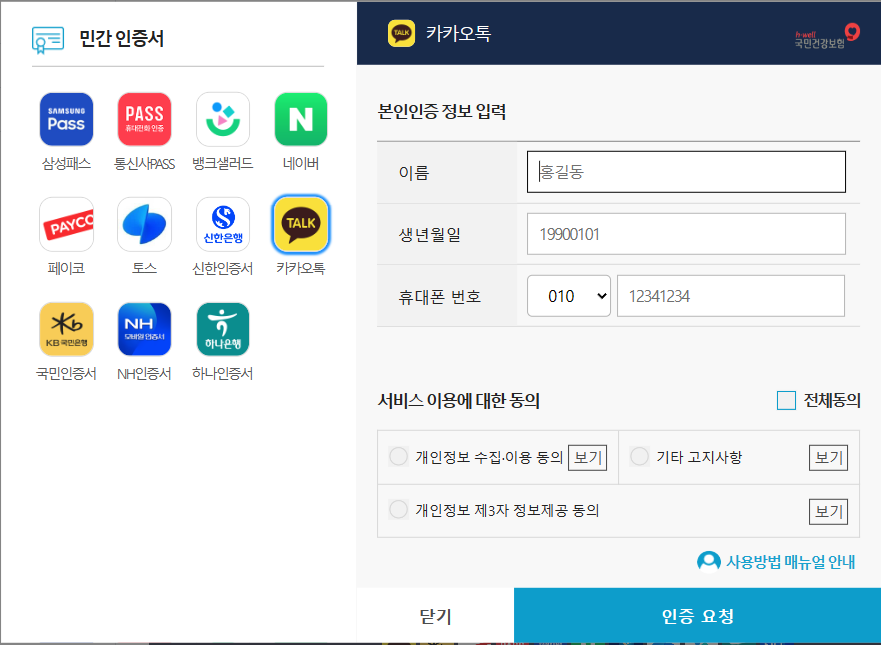This screenshot has width=881, height=645.
Task: Click the 생년월일 birthdate input field
Action: (686, 234)
